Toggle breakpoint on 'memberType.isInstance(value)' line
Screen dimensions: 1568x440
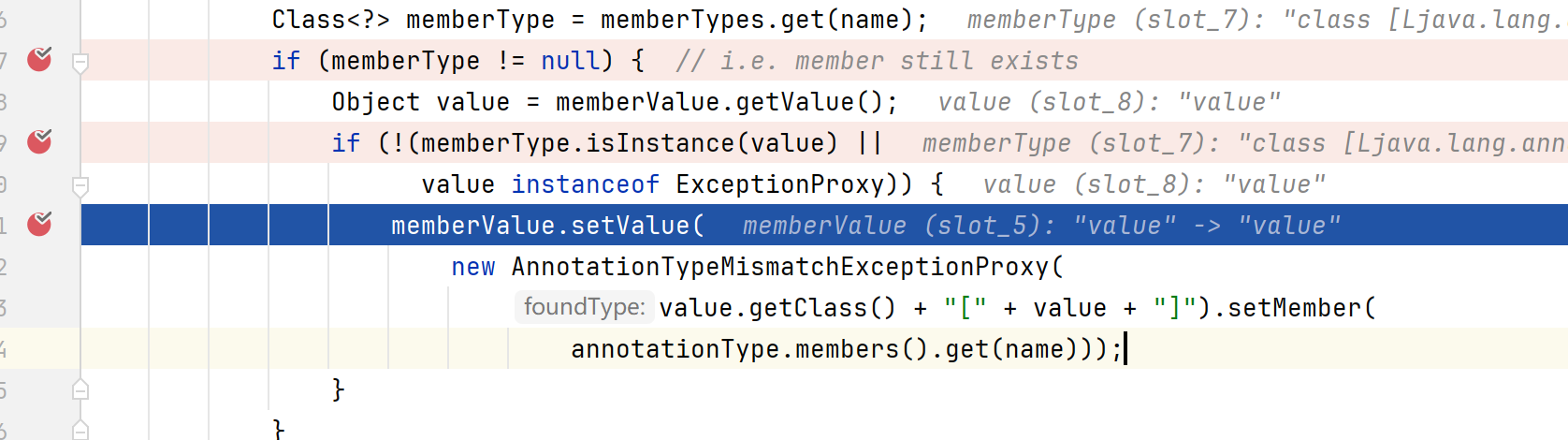click(39, 142)
